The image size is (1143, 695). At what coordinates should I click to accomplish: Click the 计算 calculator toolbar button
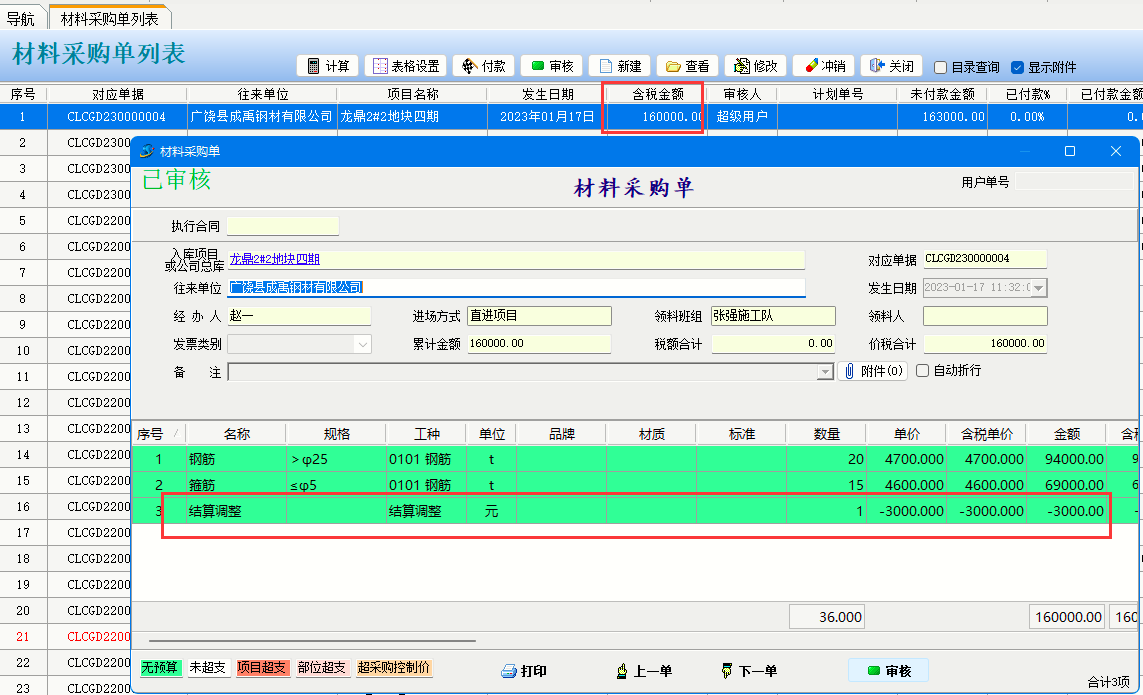[328, 66]
